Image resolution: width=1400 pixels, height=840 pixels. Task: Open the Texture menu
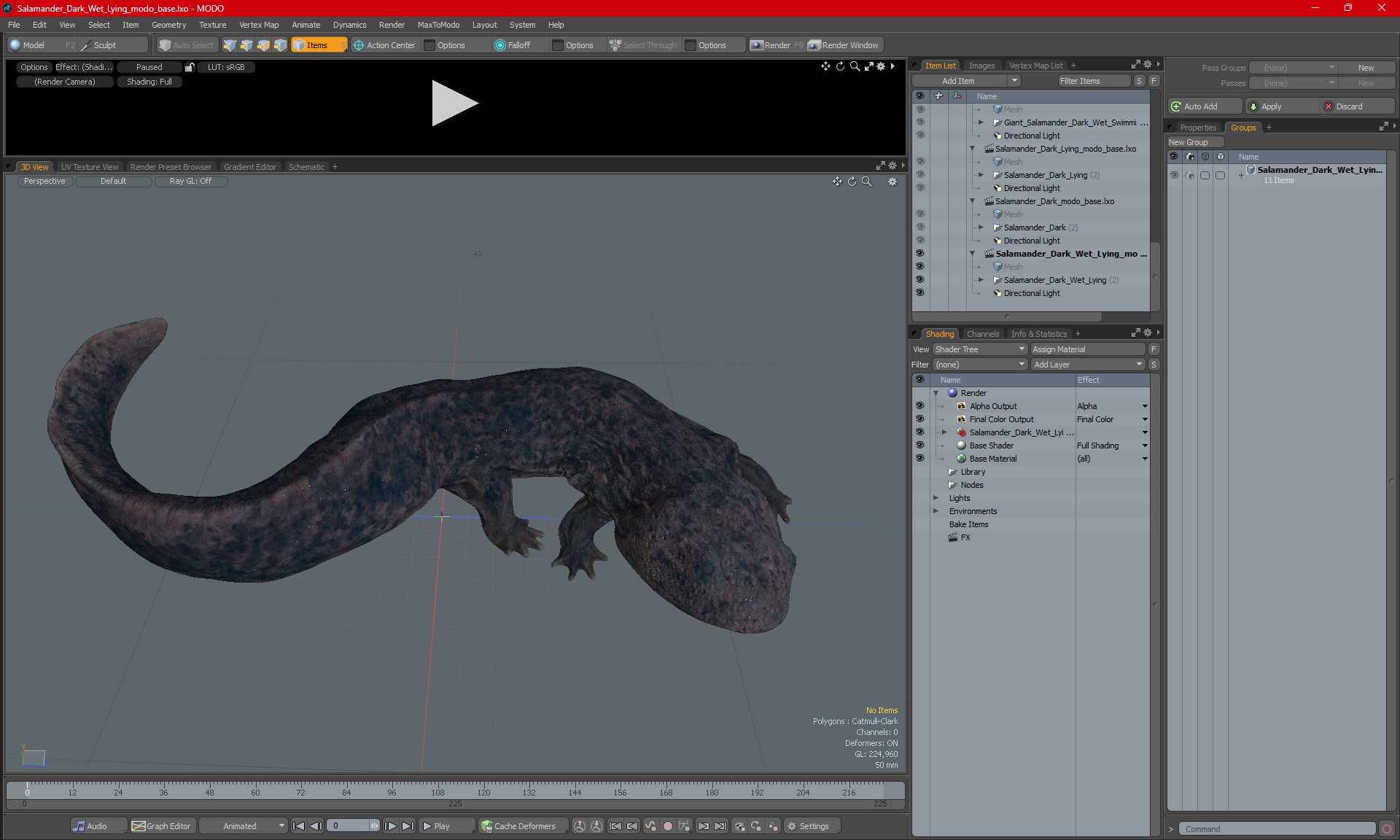pos(212,25)
